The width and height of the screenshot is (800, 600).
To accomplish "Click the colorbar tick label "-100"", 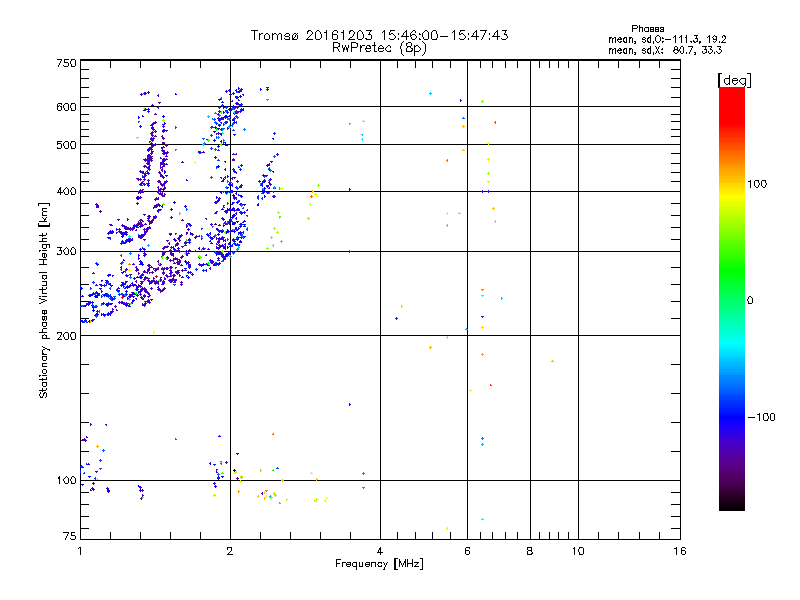I will pos(762,417).
